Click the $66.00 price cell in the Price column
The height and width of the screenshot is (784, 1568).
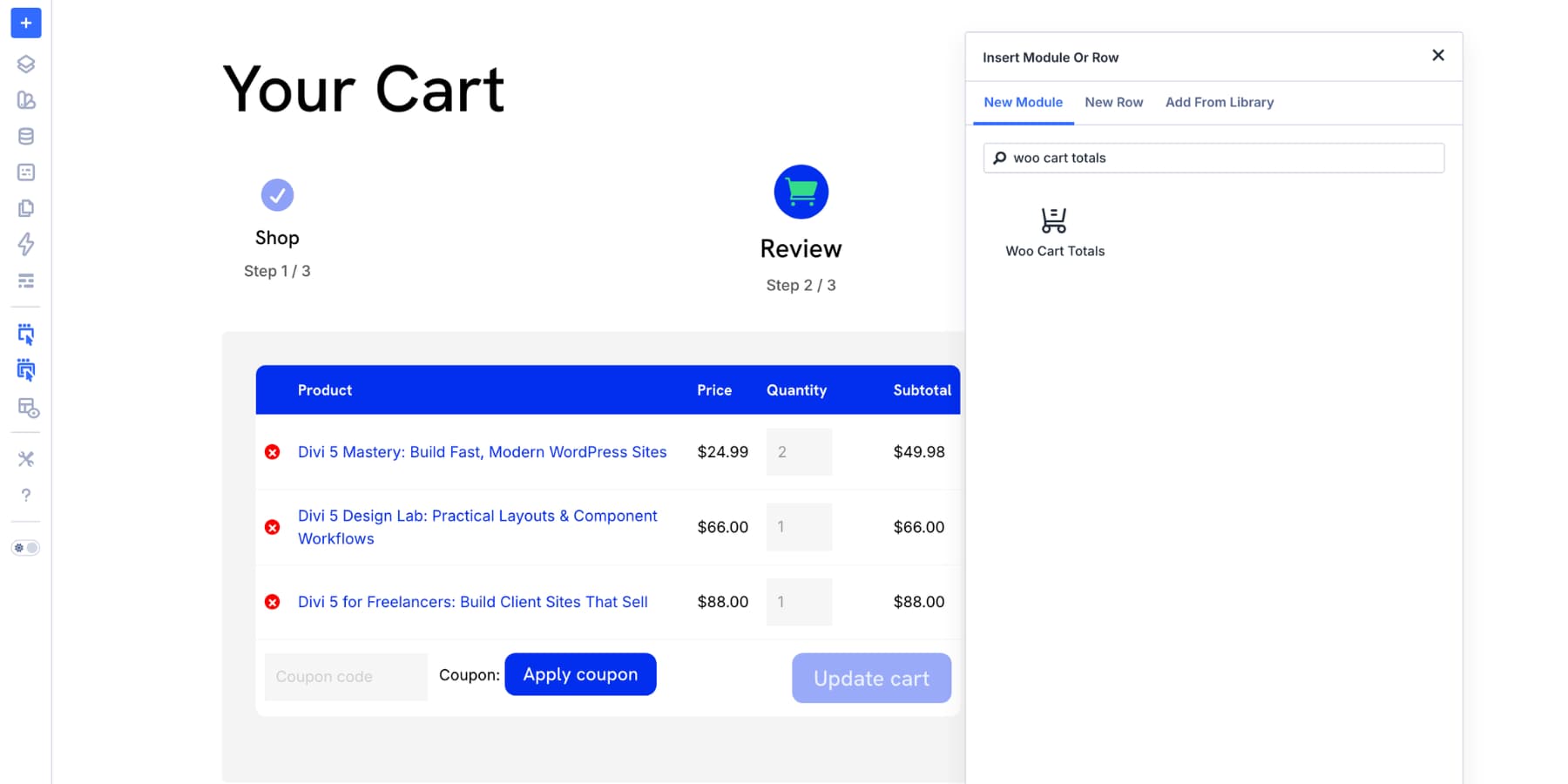(723, 527)
